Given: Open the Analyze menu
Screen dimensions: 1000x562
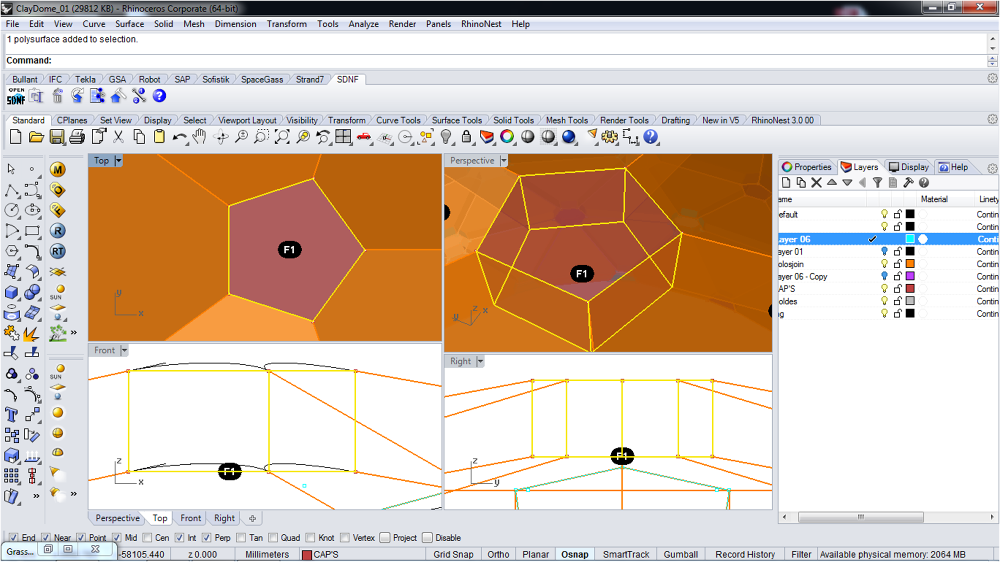Looking at the screenshot, I should 363,24.
